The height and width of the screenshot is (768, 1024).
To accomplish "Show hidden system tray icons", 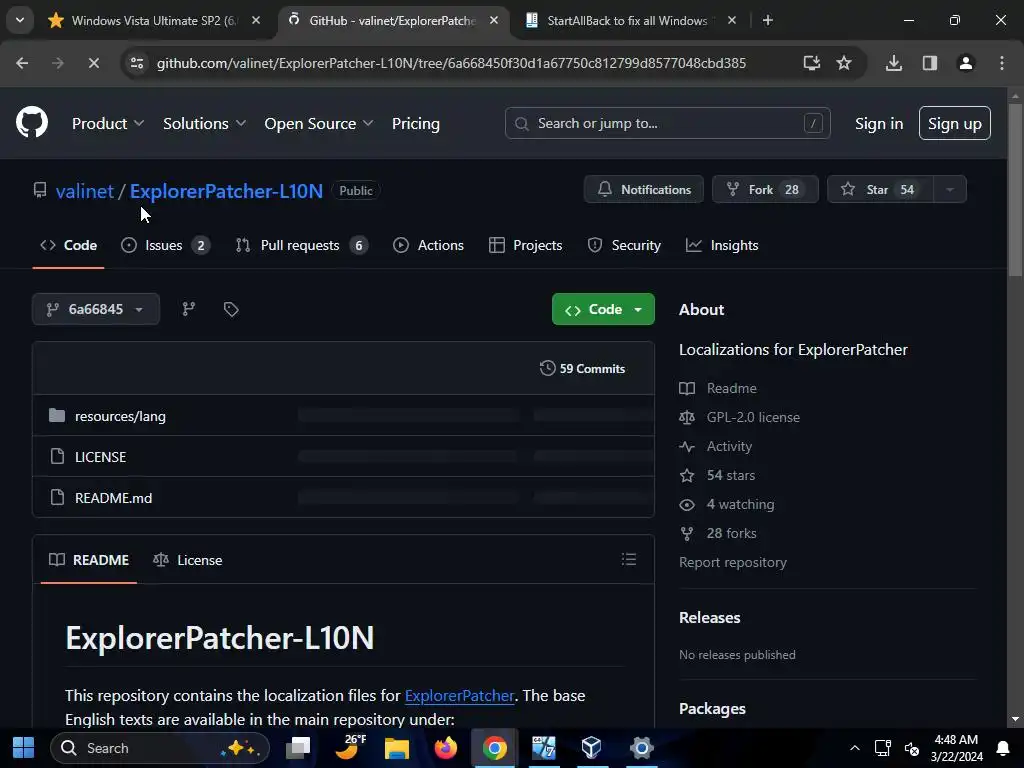I will [x=854, y=748].
